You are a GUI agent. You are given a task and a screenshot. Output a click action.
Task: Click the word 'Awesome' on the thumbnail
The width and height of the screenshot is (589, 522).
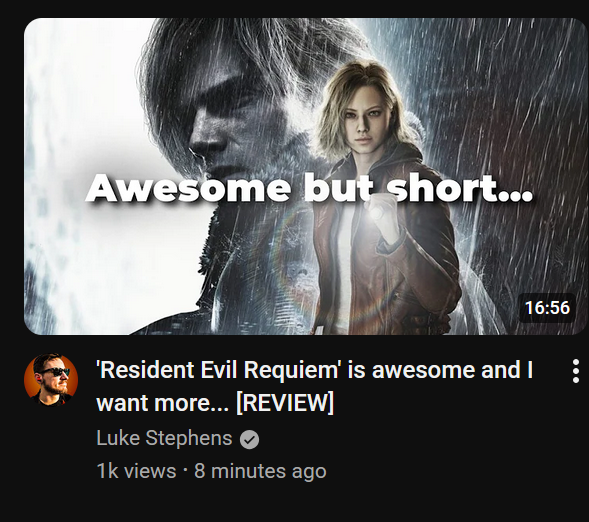(x=188, y=187)
